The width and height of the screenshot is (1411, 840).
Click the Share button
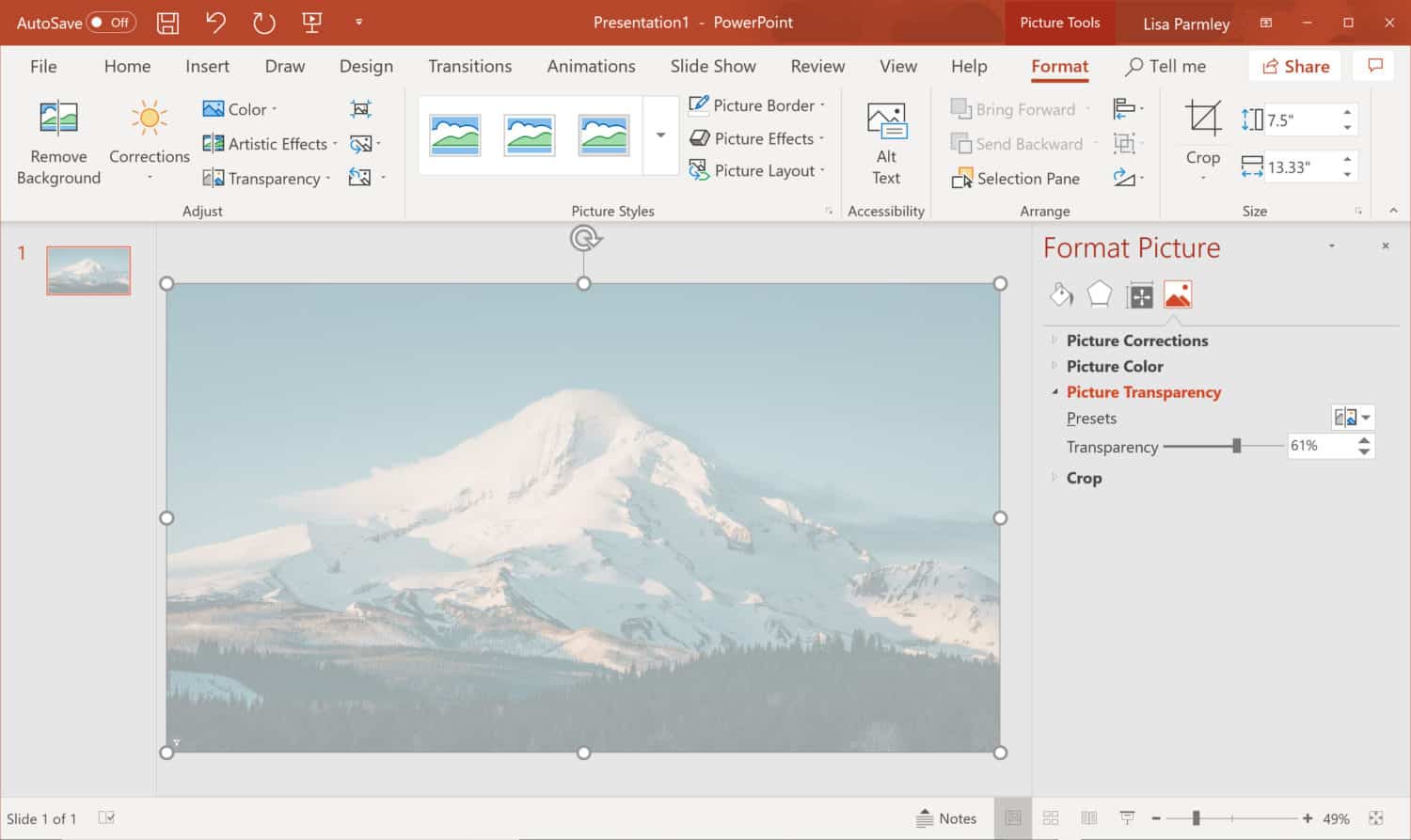tap(1294, 66)
